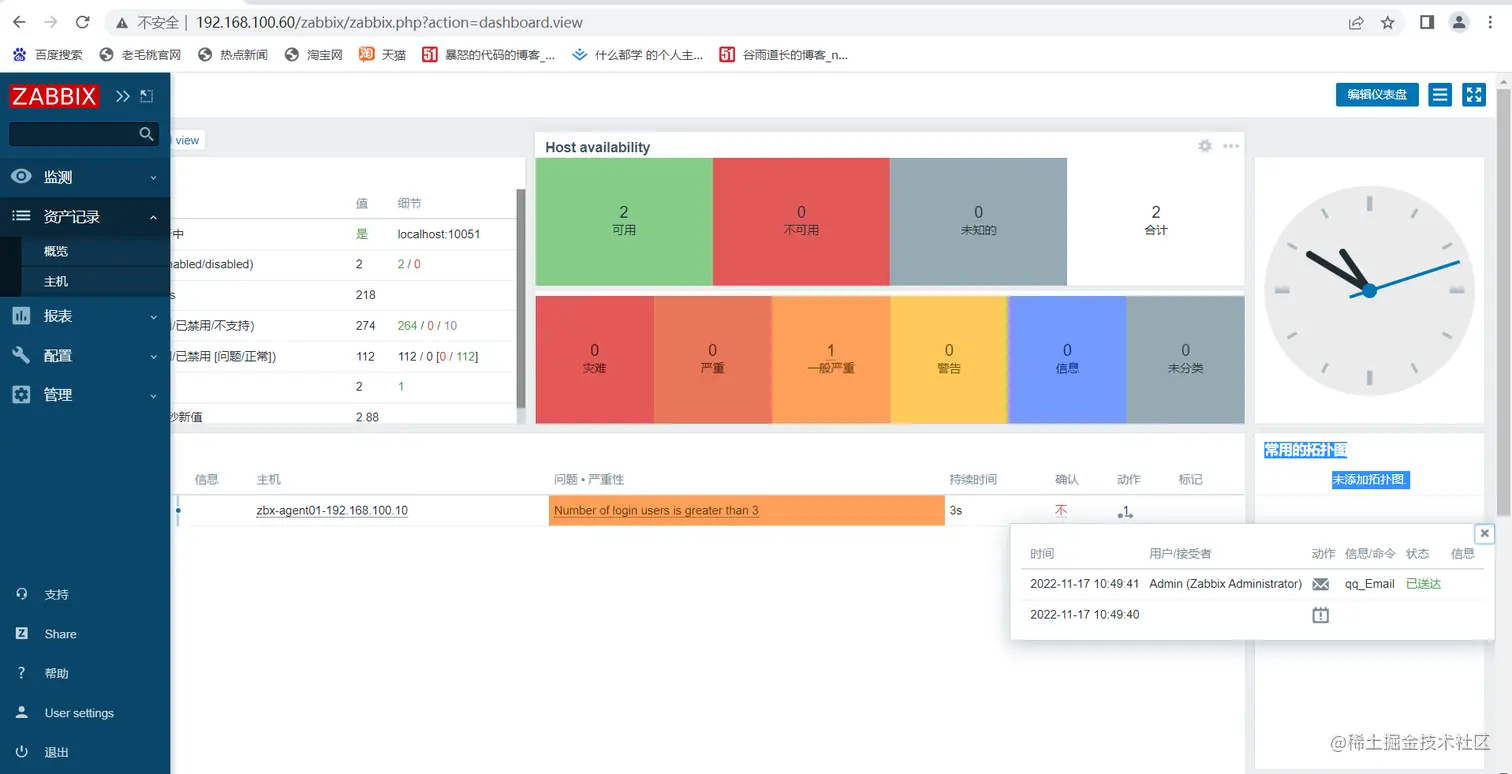This screenshot has height=774, width=1512.
Task: Open the dashboard actions hamburger menu
Action: (1440, 94)
